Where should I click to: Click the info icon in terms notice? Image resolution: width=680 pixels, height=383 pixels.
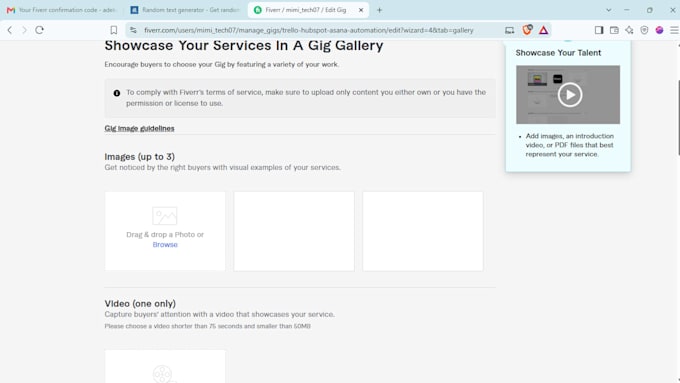[117, 93]
